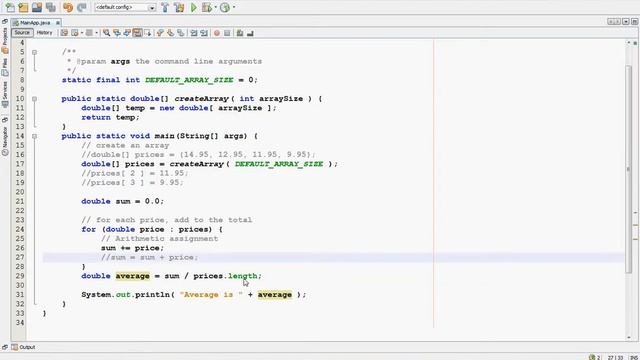Create a new file from the toolbar
Image resolution: width=640 pixels, height=360 pixels.
10,7
